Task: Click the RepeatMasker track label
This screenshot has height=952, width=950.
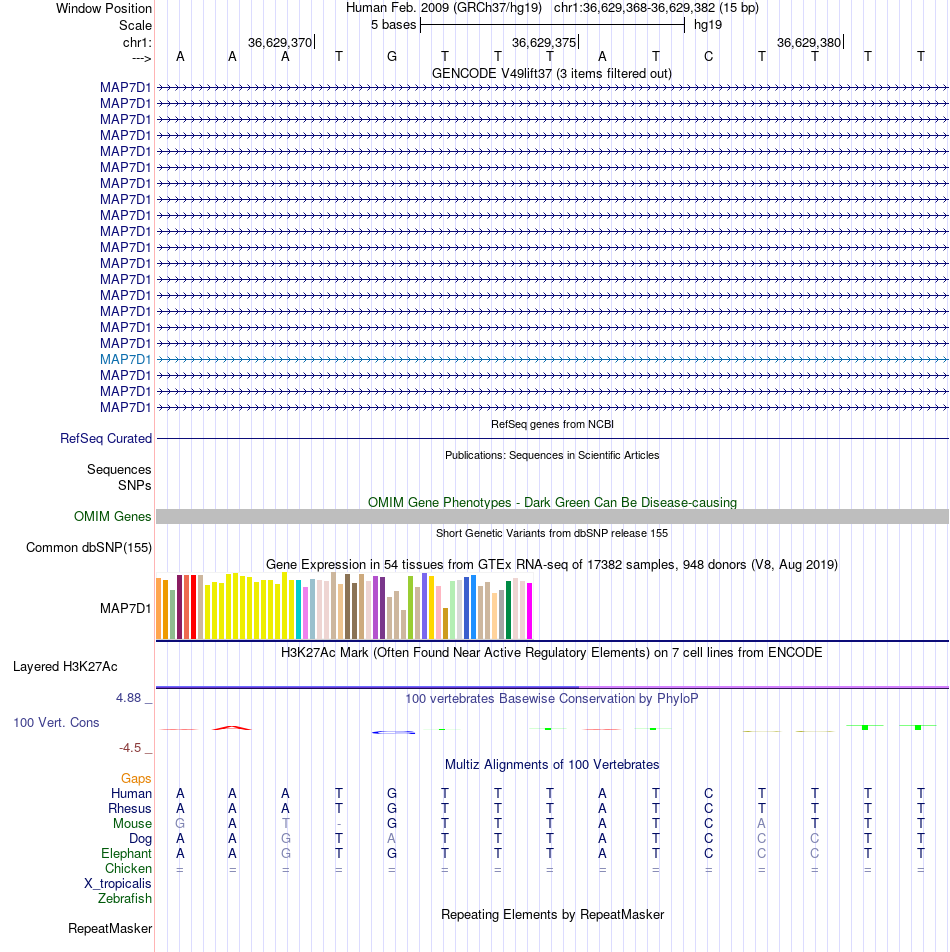Action: click(x=110, y=928)
